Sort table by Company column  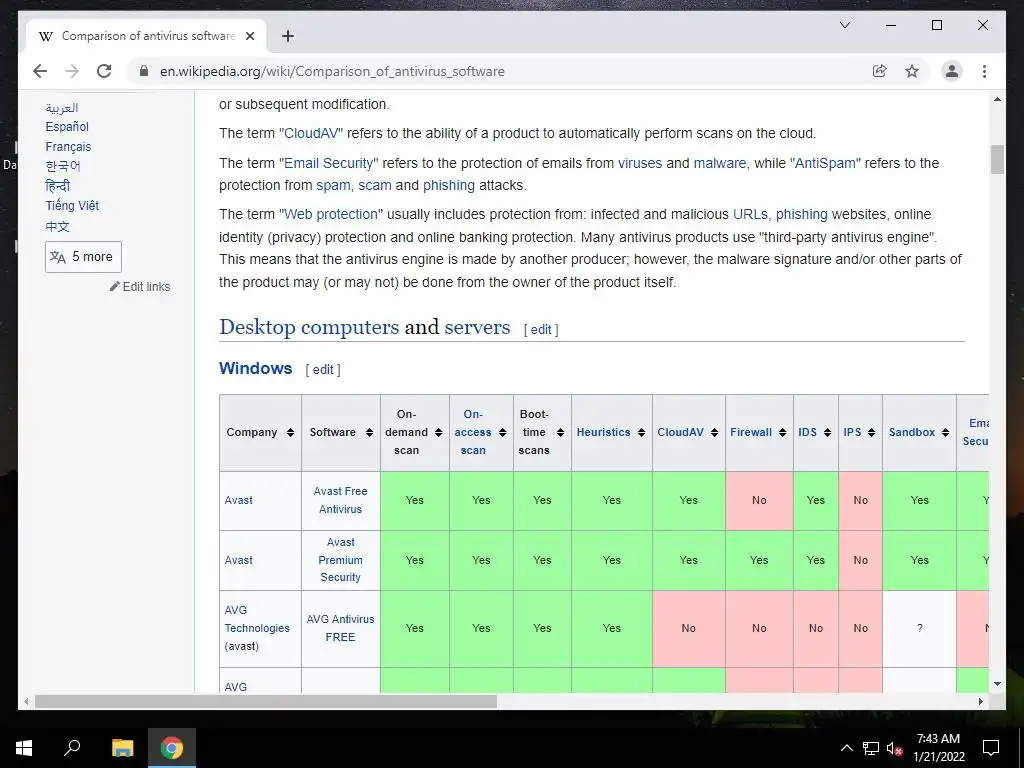tap(290, 432)
